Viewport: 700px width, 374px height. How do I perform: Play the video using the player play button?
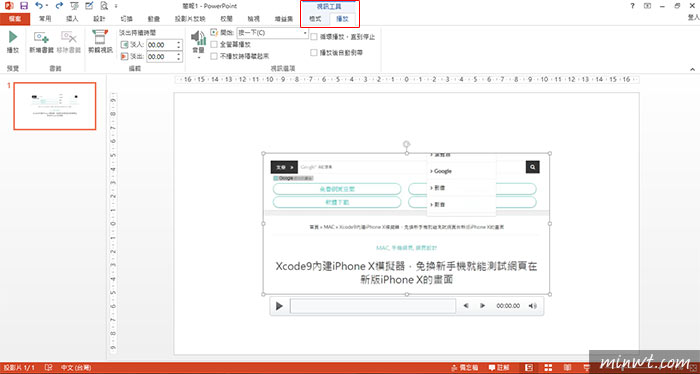[x=279, y=306]
